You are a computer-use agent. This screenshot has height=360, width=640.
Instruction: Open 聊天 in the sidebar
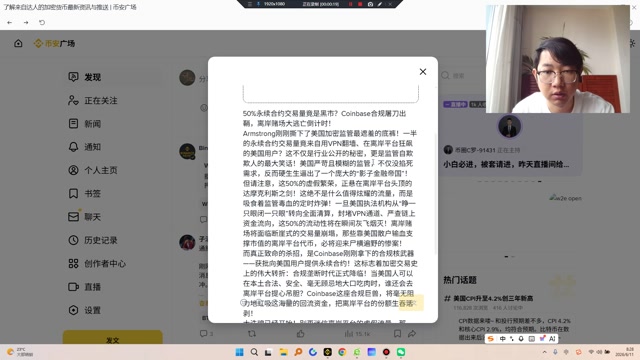[114, 217]
